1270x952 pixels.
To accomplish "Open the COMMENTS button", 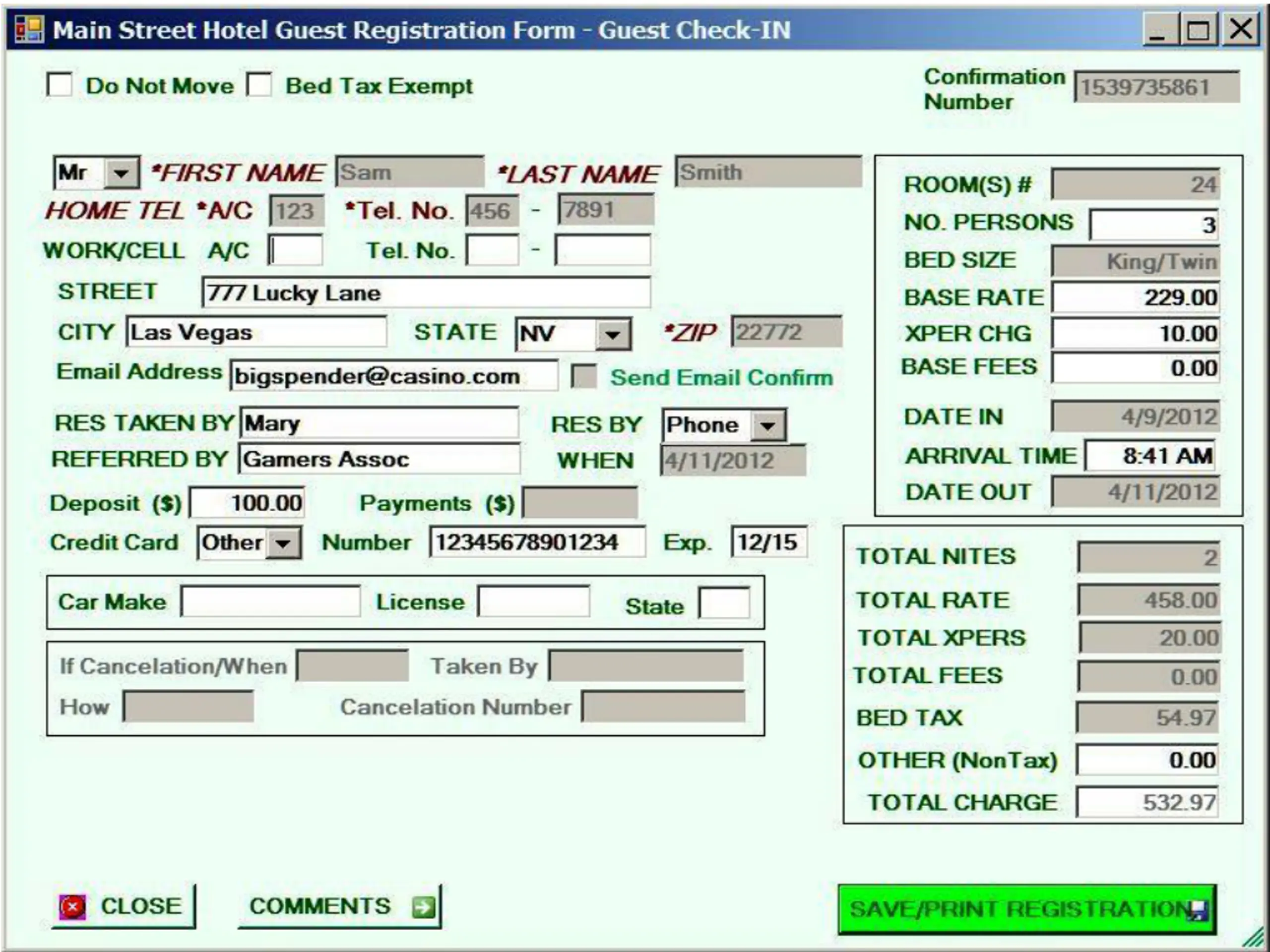I will 340,907.
